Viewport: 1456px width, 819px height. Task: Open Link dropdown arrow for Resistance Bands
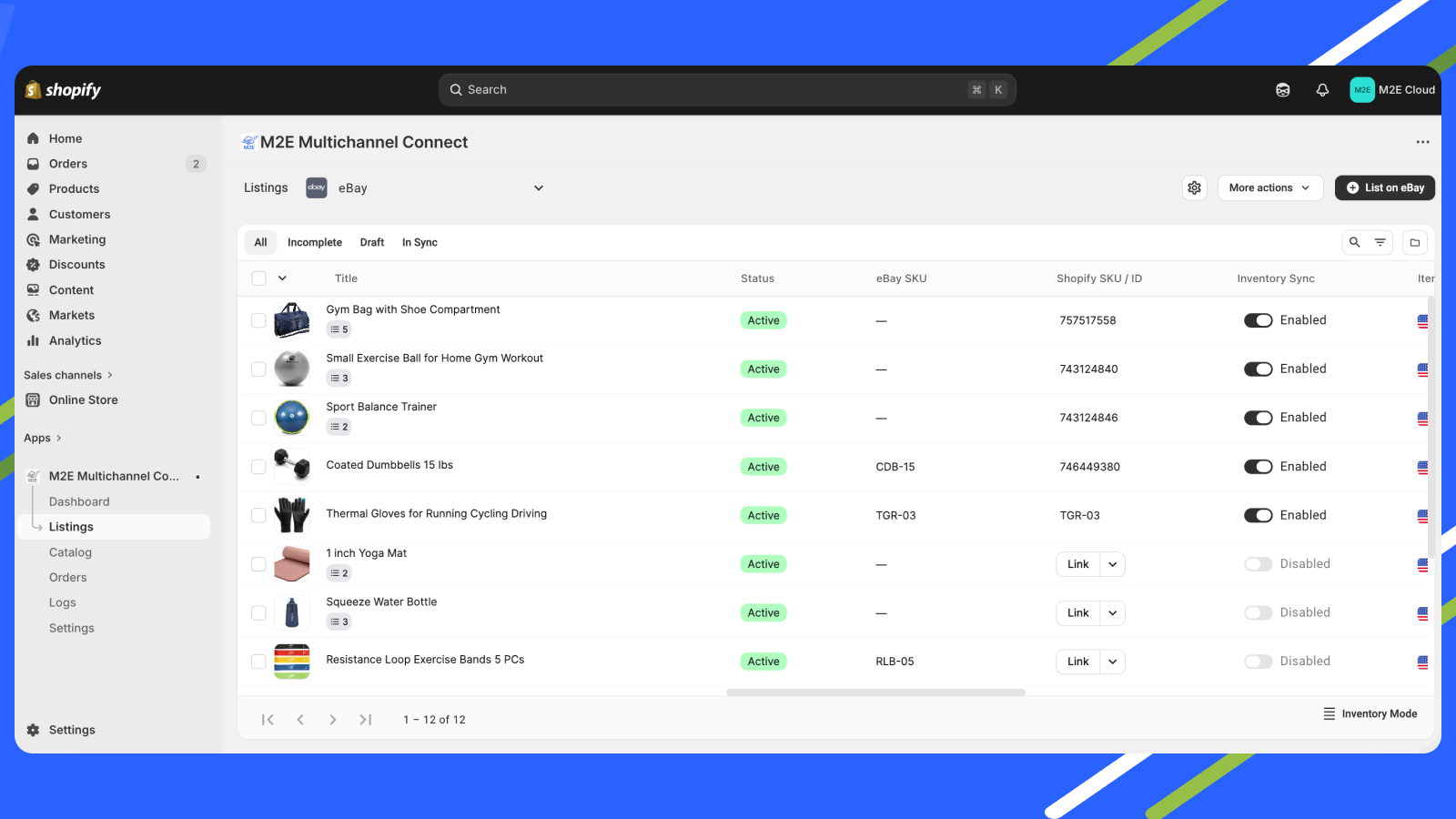[1113, 662]
